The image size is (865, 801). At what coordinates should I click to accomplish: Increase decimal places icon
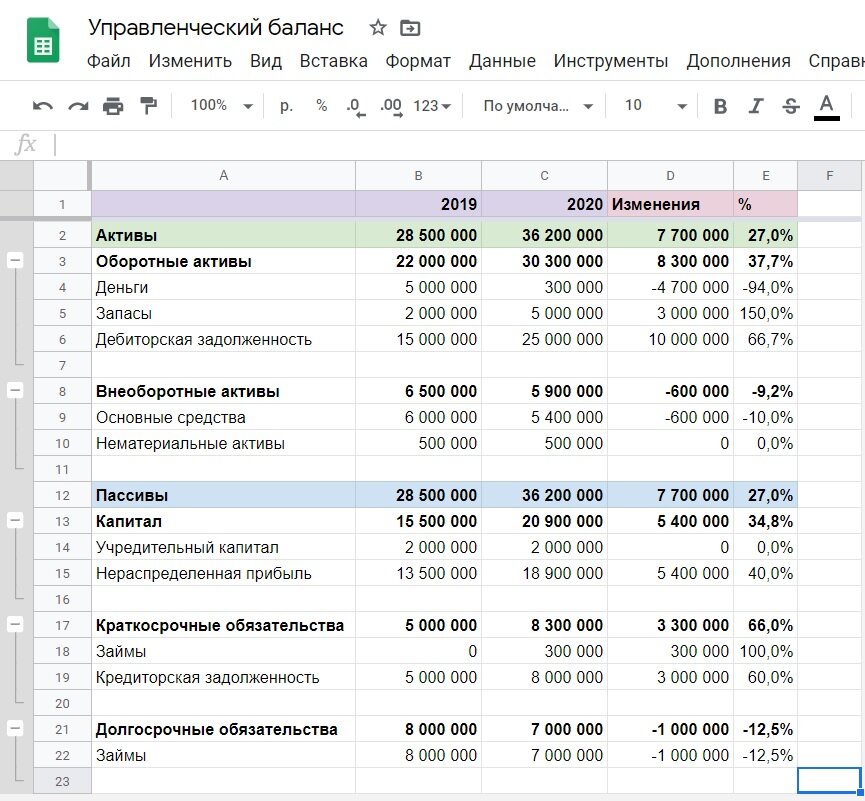(x=388, y=104)
